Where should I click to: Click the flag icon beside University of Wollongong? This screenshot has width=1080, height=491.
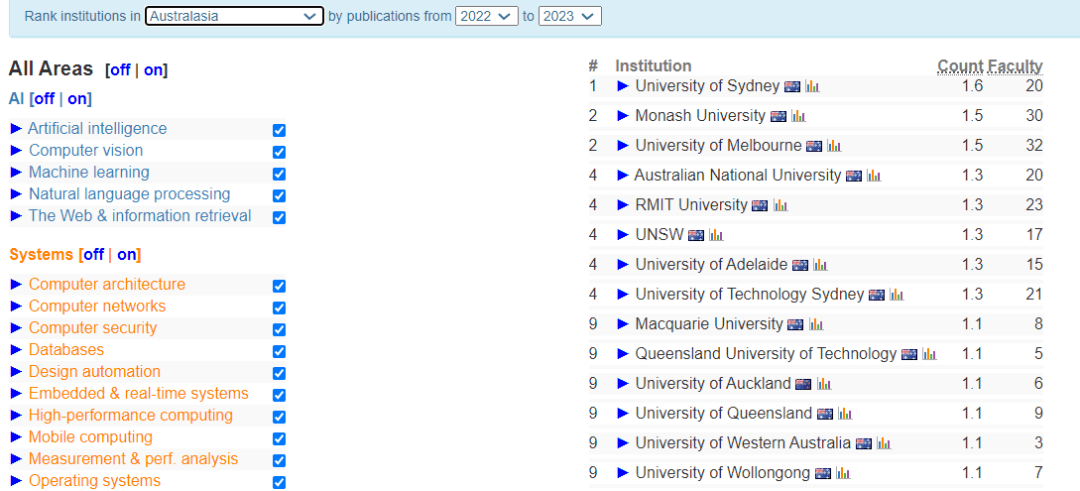click(823, 473)
